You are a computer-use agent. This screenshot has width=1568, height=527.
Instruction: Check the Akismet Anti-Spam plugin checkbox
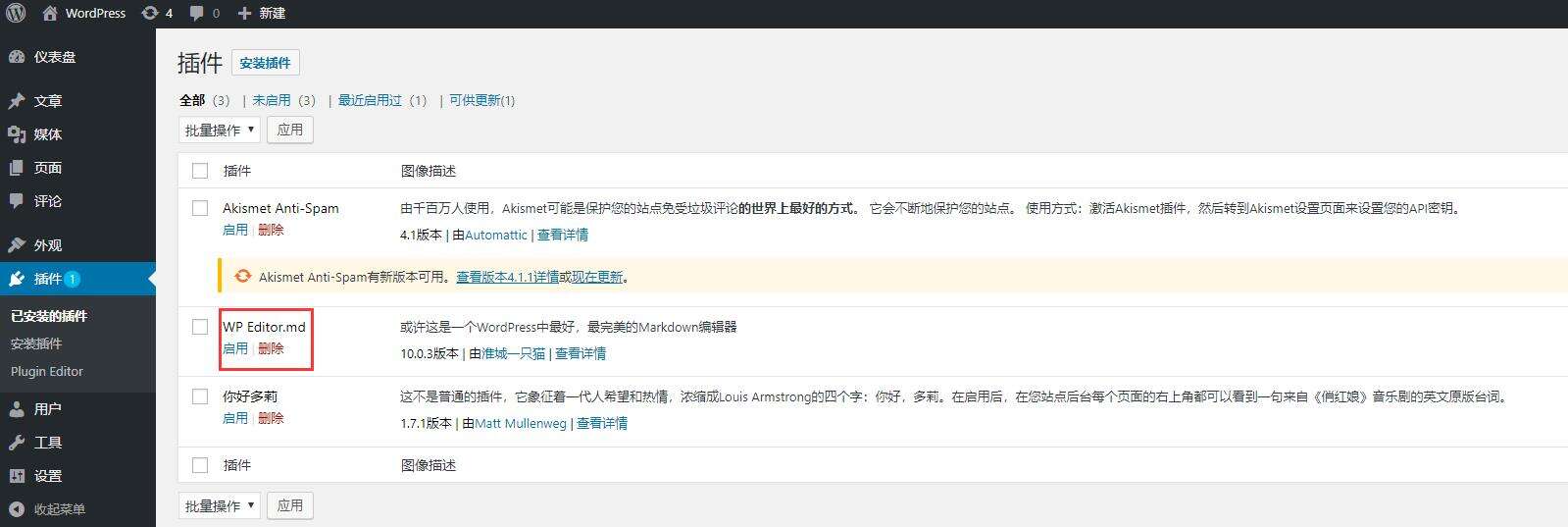click(x=200, y=208)
